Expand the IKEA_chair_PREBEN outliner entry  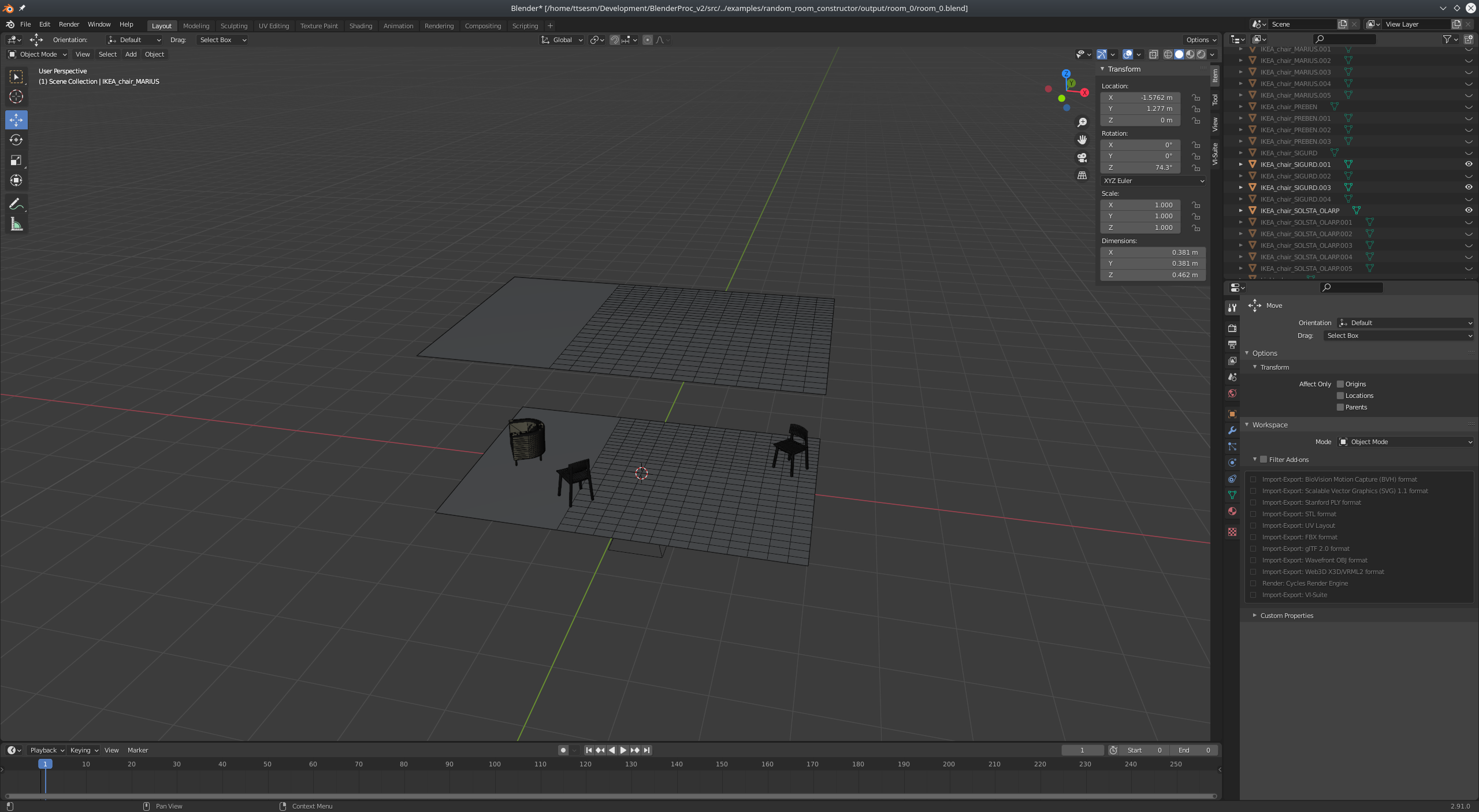point(1241,106)
